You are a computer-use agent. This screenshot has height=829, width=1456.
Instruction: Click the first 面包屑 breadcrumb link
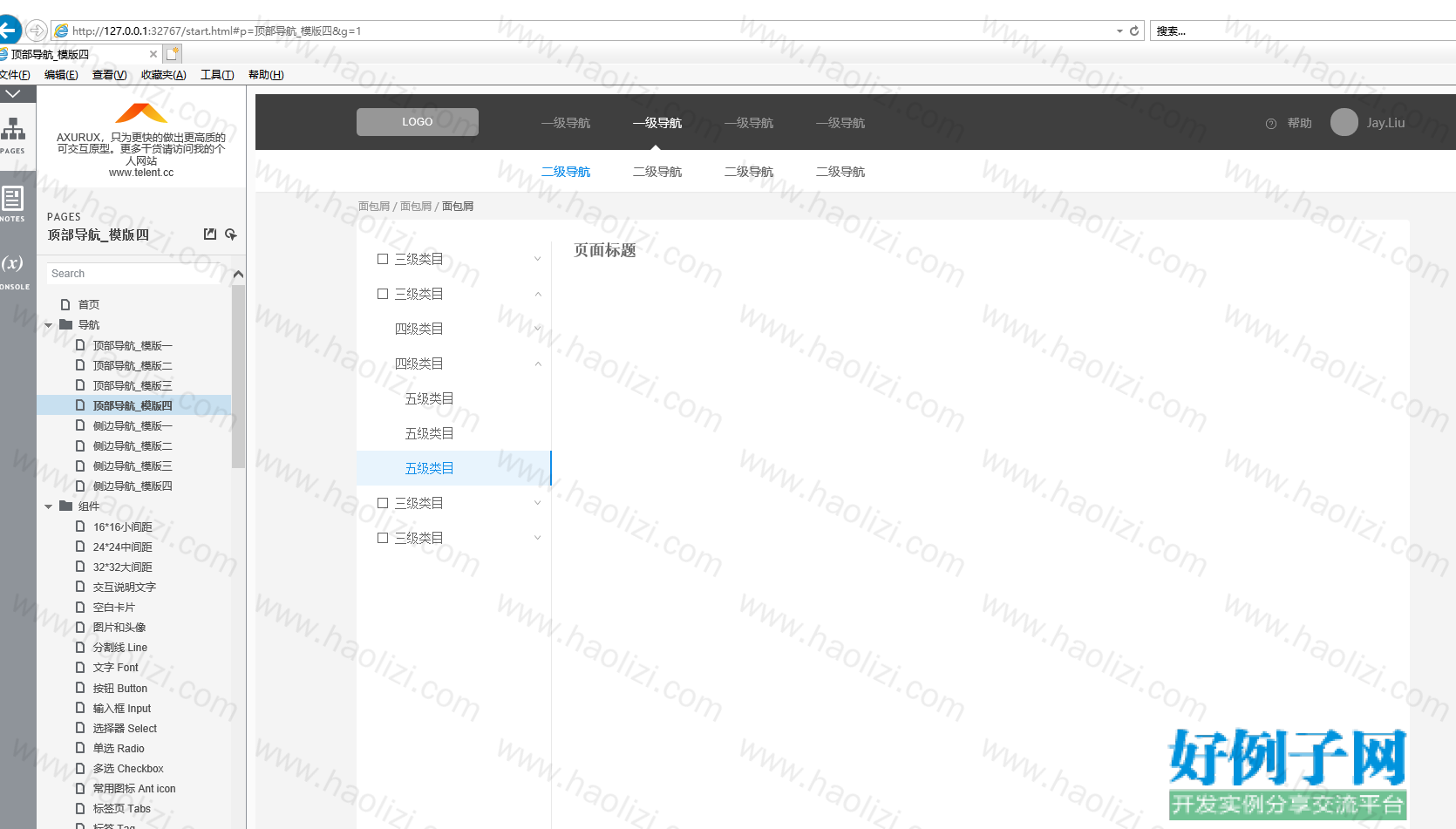point(374,207)
